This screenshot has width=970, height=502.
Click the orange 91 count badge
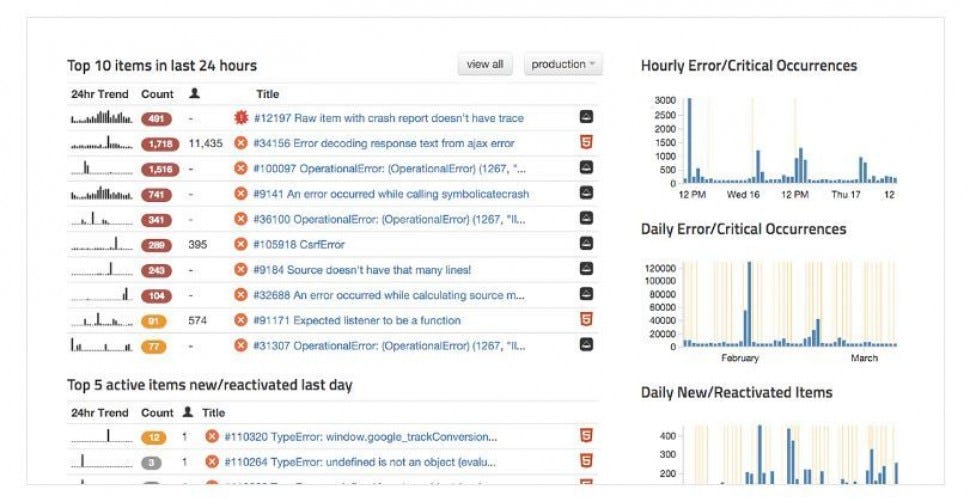[x=153, y=321]
